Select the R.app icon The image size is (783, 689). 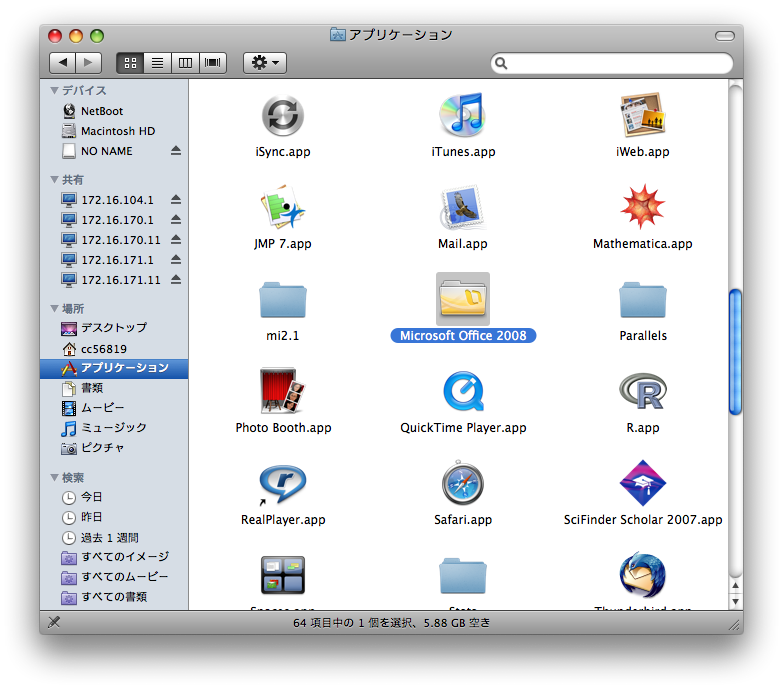coord(643,391)
